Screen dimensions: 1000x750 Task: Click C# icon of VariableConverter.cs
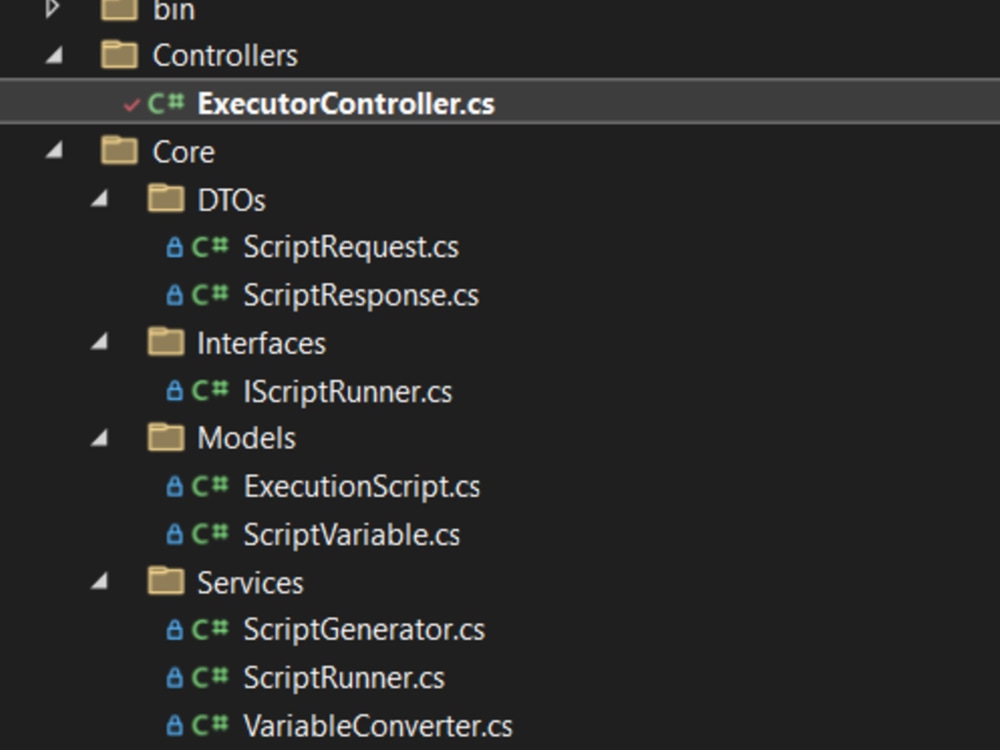coord(210,725)
